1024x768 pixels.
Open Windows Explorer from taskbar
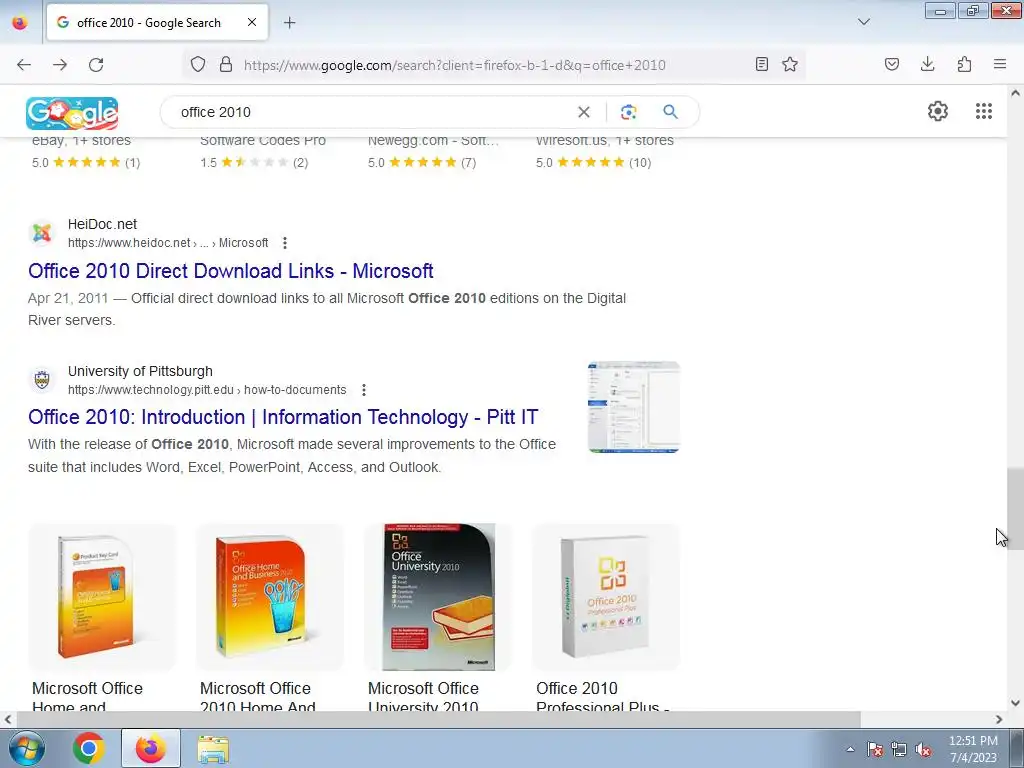(x=213, y=748)
